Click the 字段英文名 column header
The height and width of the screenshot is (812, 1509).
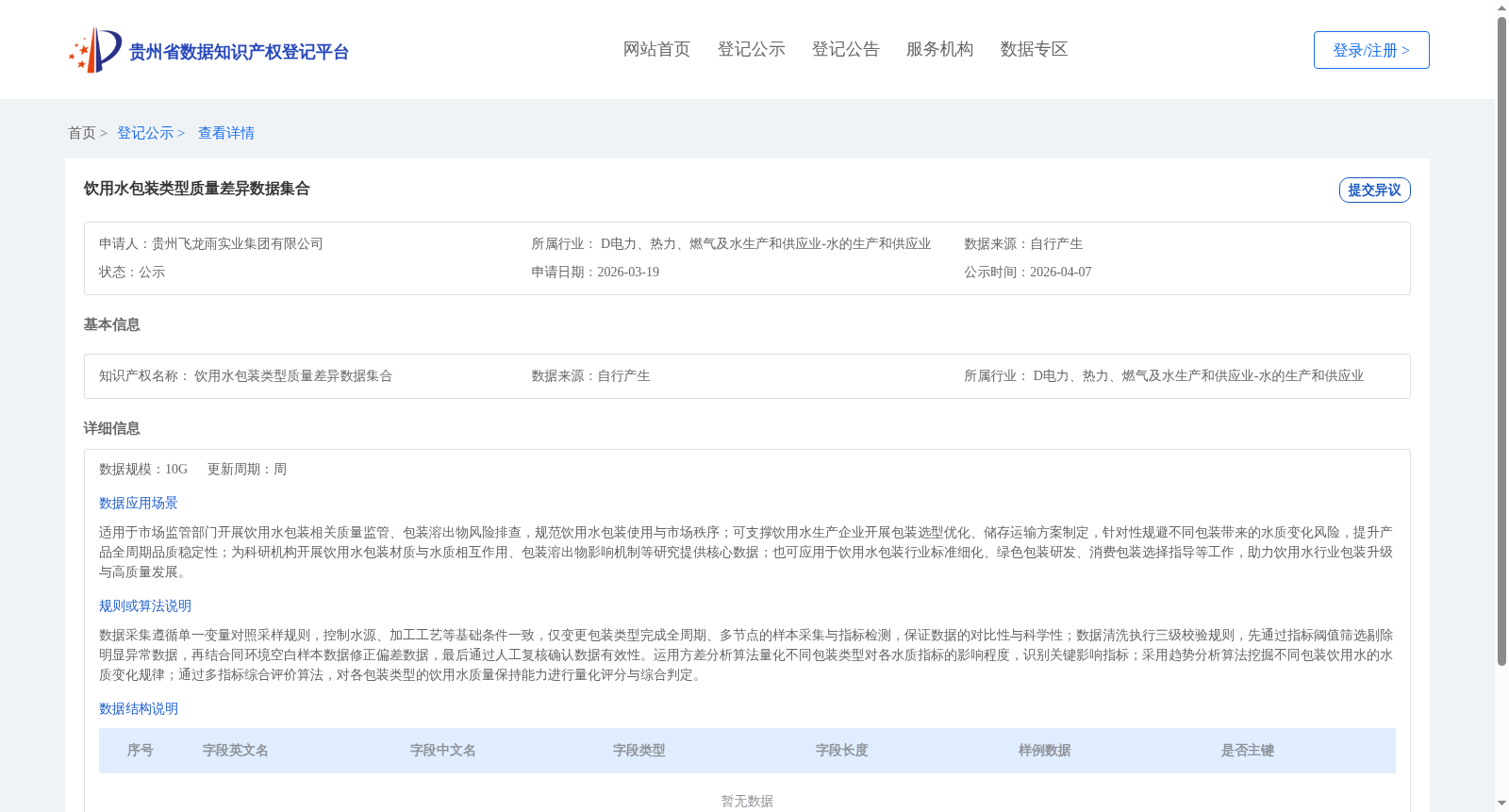pos(236,750)
